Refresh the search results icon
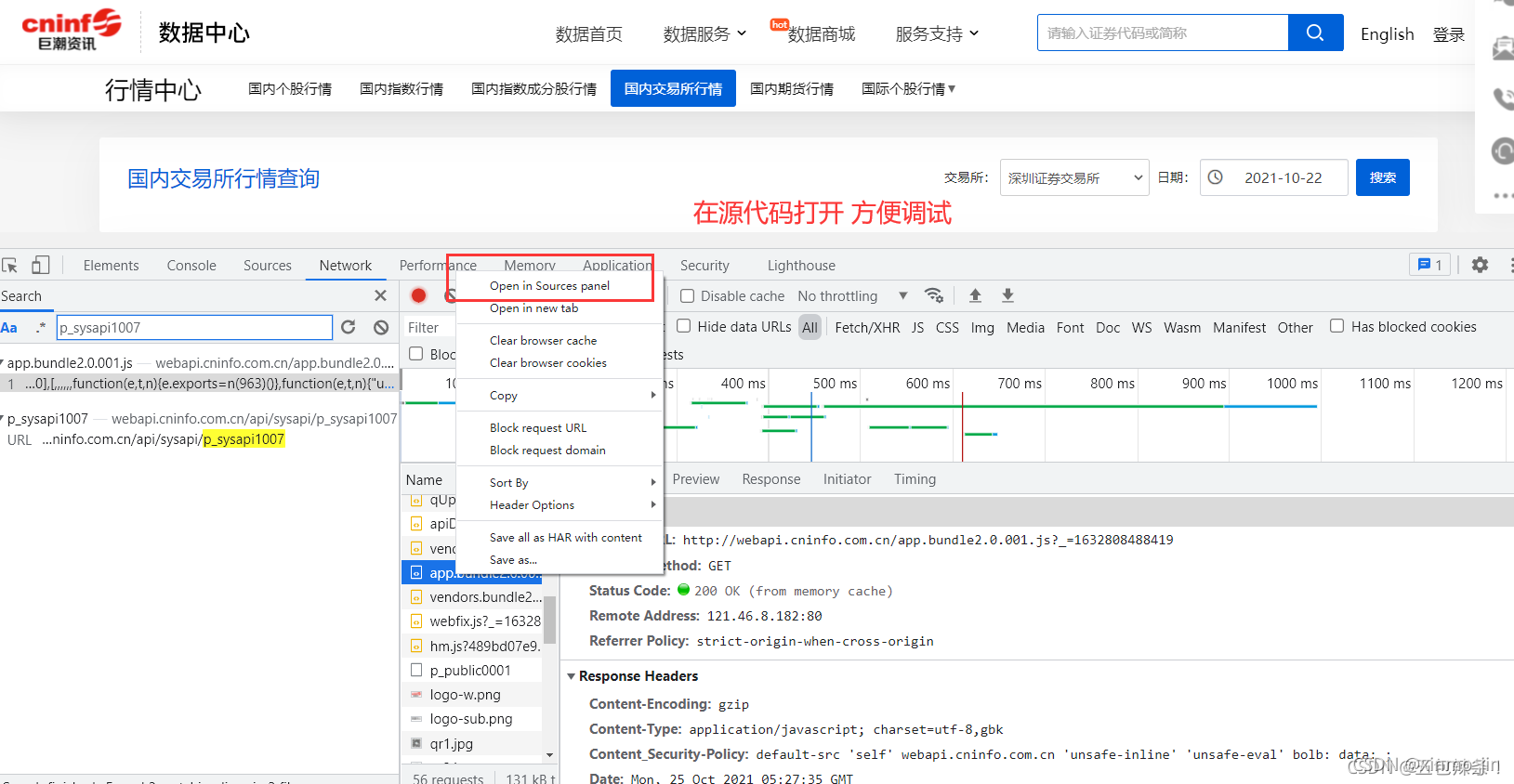The image size is (1514, 784). 349,327
